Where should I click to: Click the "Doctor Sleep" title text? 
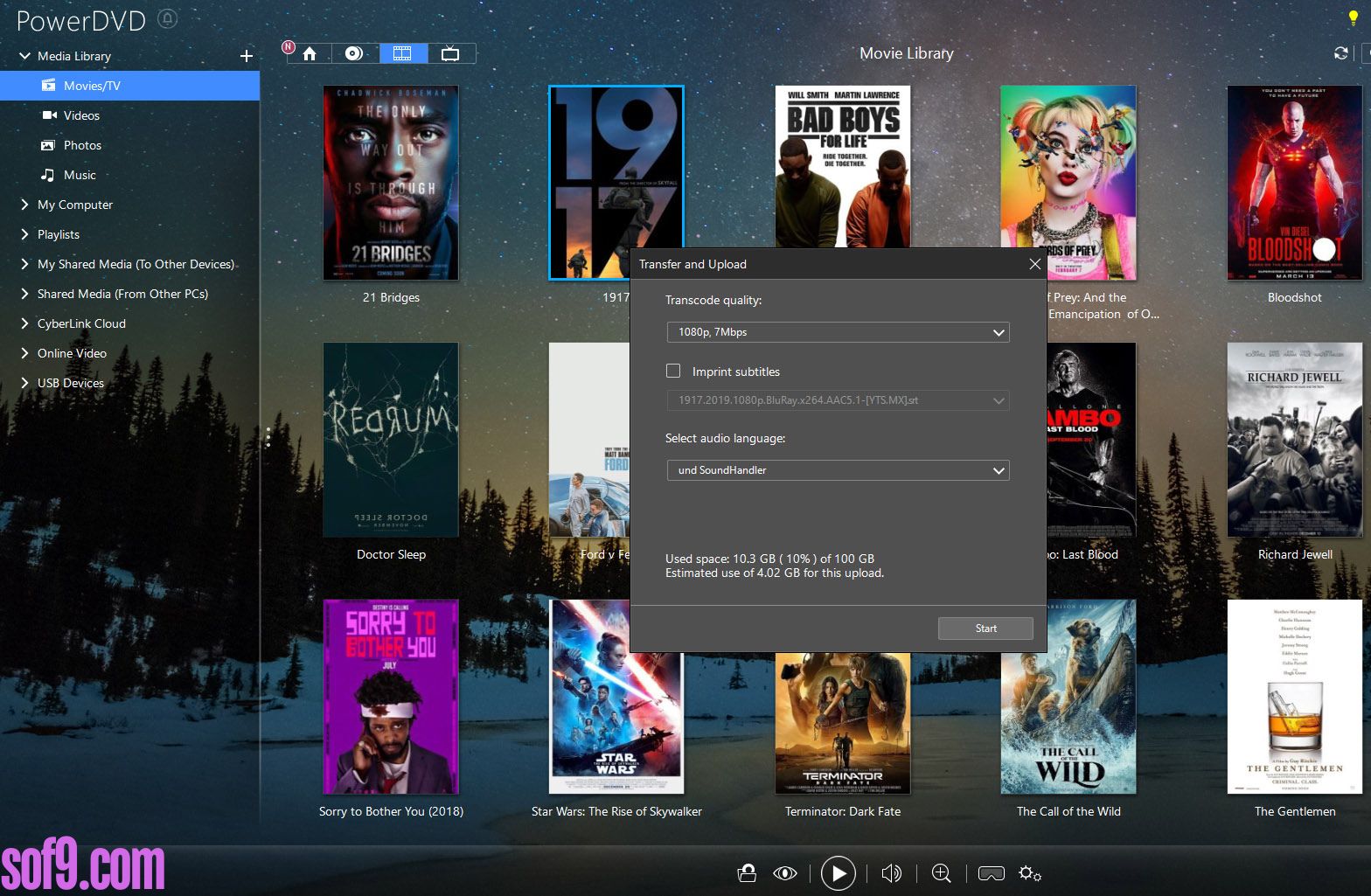[x=391, y=554]
